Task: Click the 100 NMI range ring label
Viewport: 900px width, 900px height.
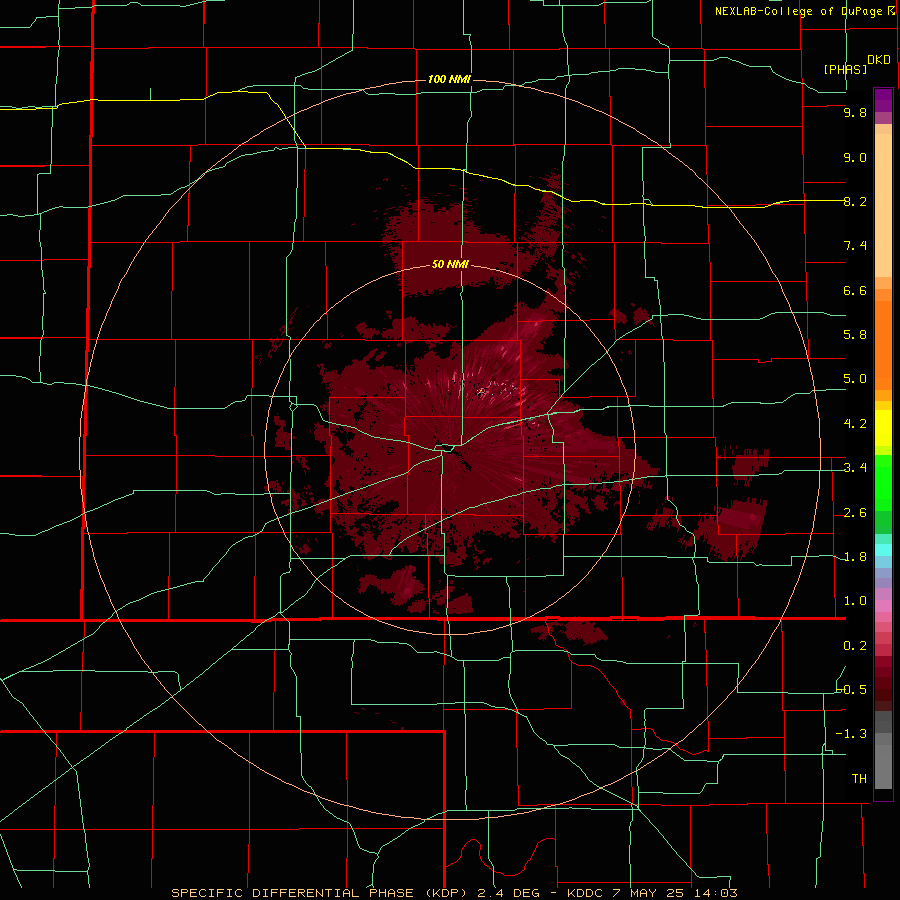Action: [449, 79]
